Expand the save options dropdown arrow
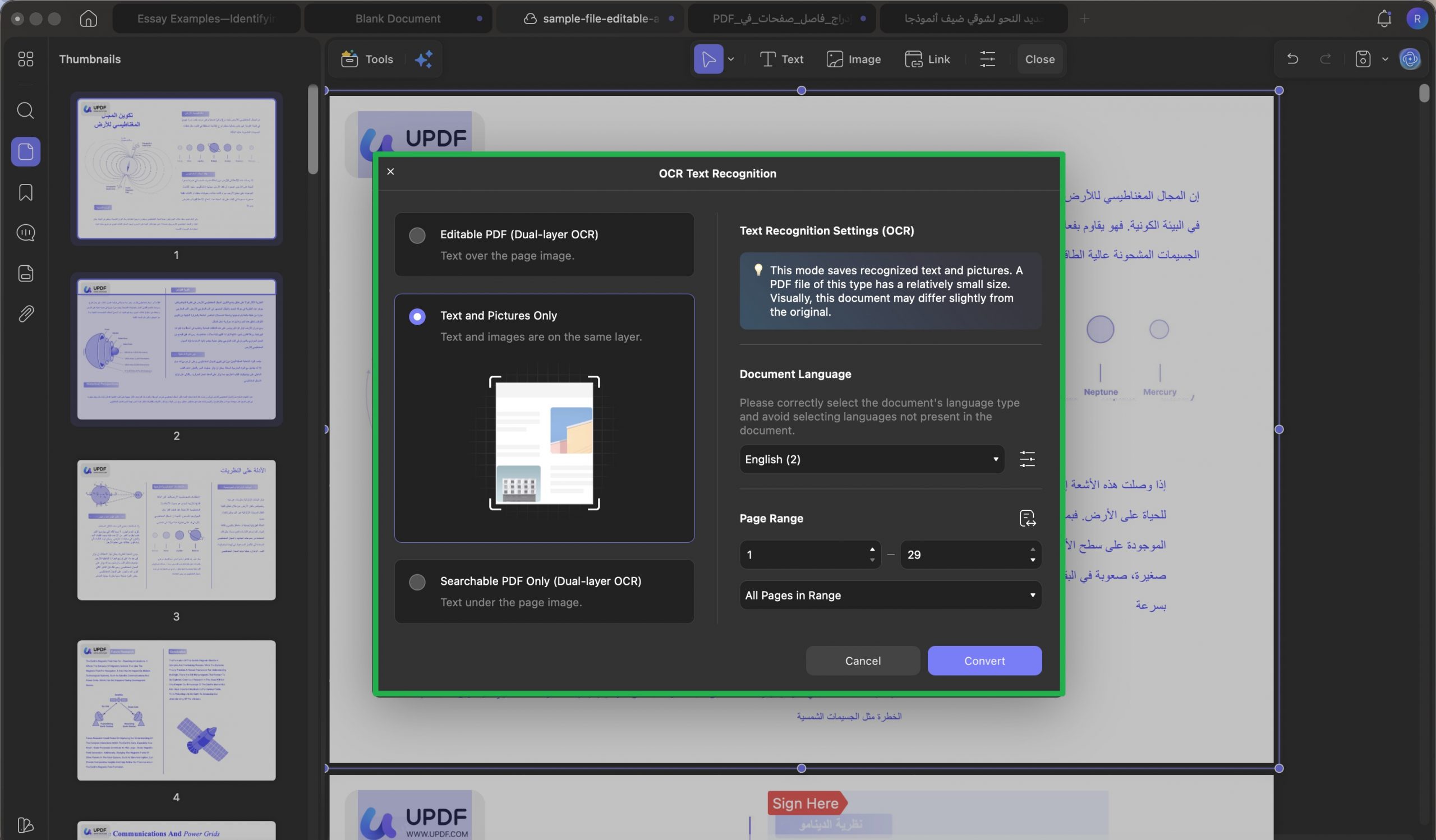This screenshot has width=1436, height=840. [1386, 59]
